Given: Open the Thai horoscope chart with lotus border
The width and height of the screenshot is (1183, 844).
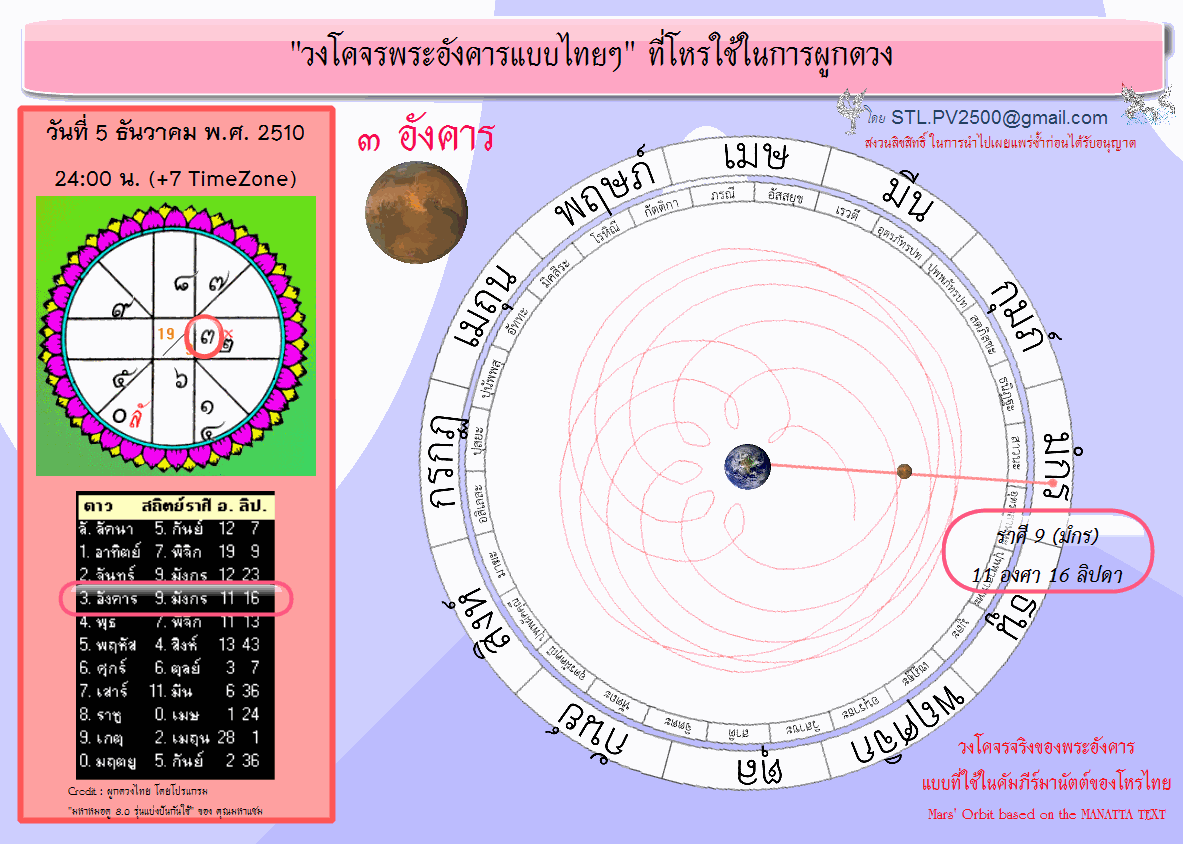Looking at the screenshot, I should 176,336.
